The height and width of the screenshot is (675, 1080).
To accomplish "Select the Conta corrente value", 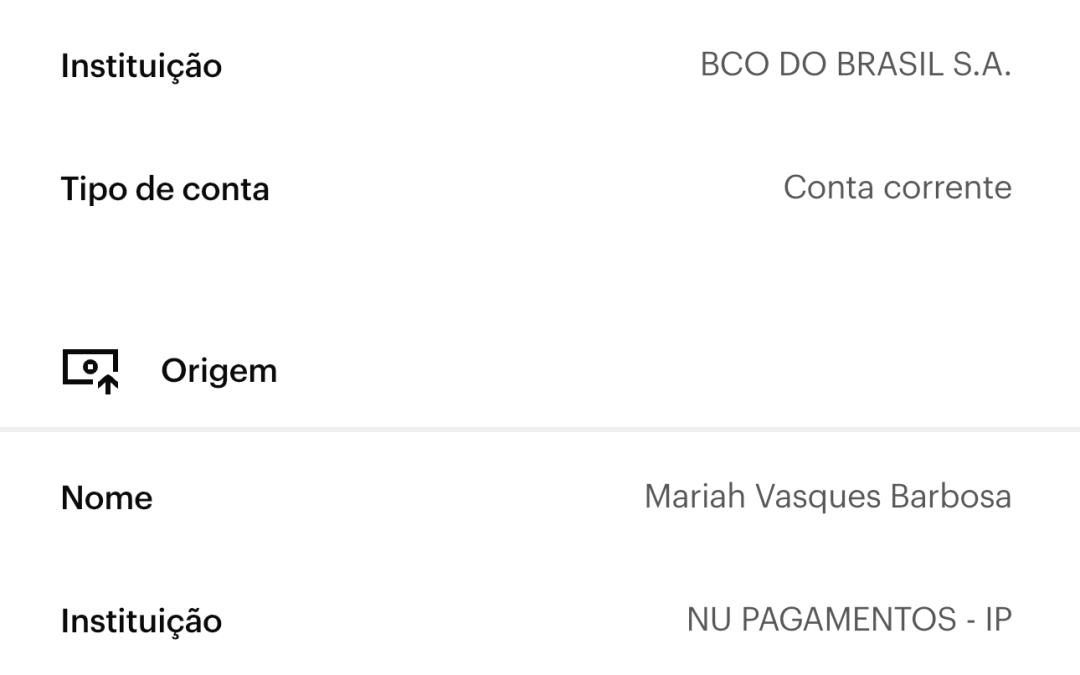I will pos(897,188).
